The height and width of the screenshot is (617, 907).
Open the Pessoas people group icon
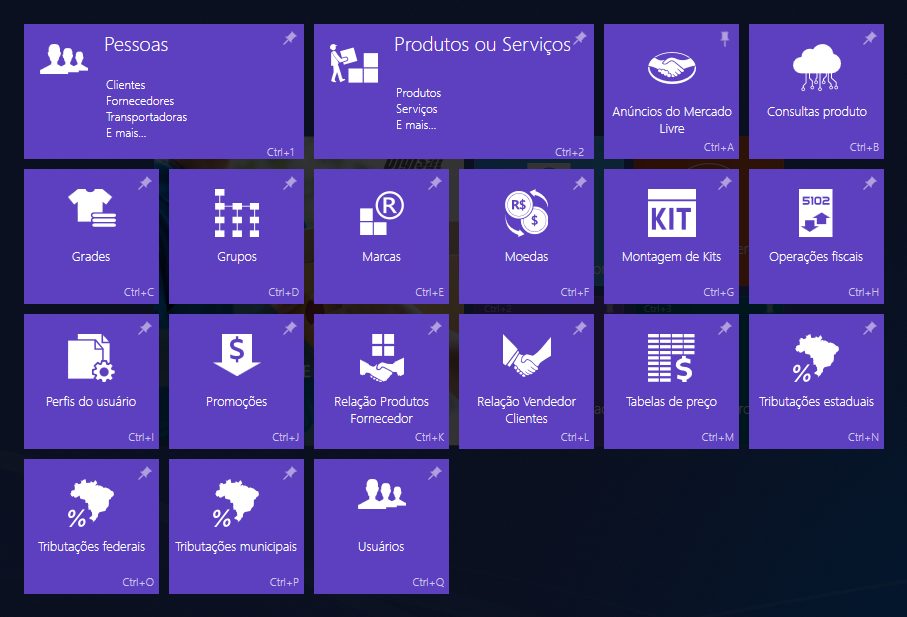click(x=64, y=59)
